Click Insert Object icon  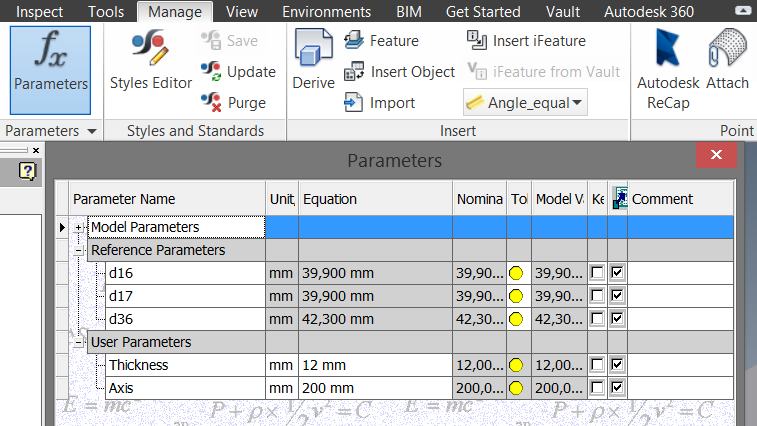point(354,72)
